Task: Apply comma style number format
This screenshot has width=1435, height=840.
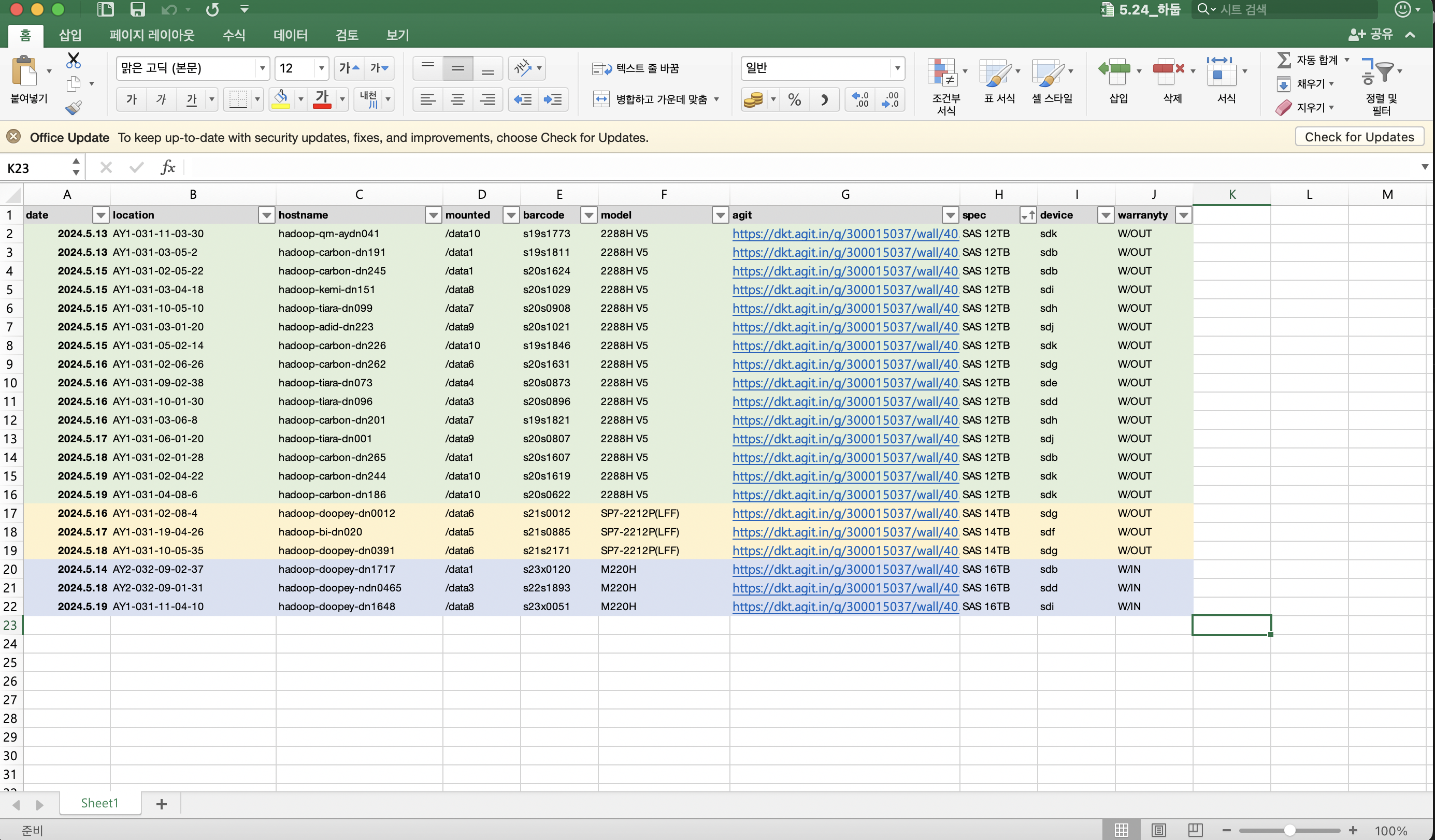Action: tap(824, 99)
